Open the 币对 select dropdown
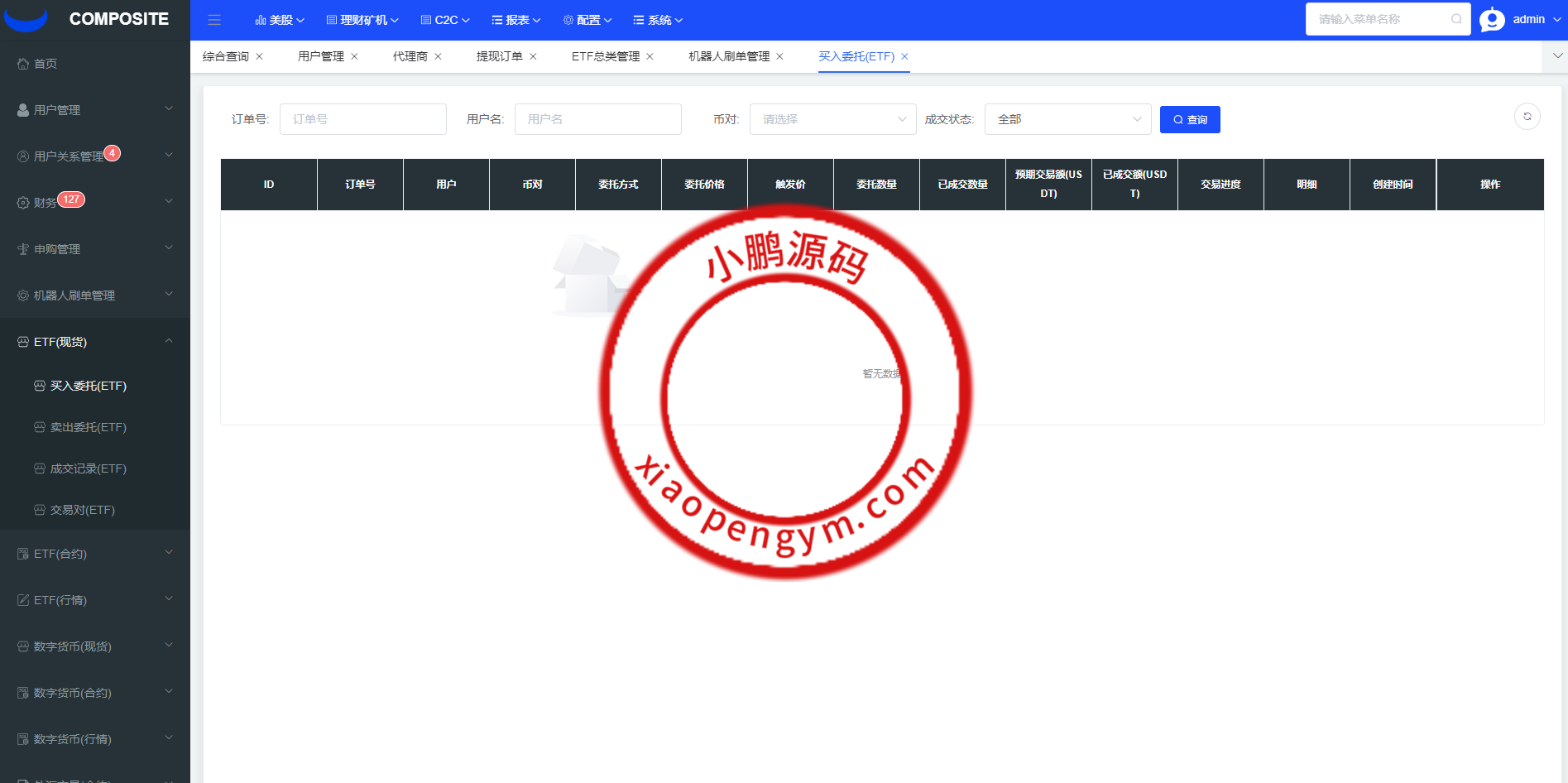Viewport: 1568px width, 783px height. pyautogui.click(x=832, y=119)
